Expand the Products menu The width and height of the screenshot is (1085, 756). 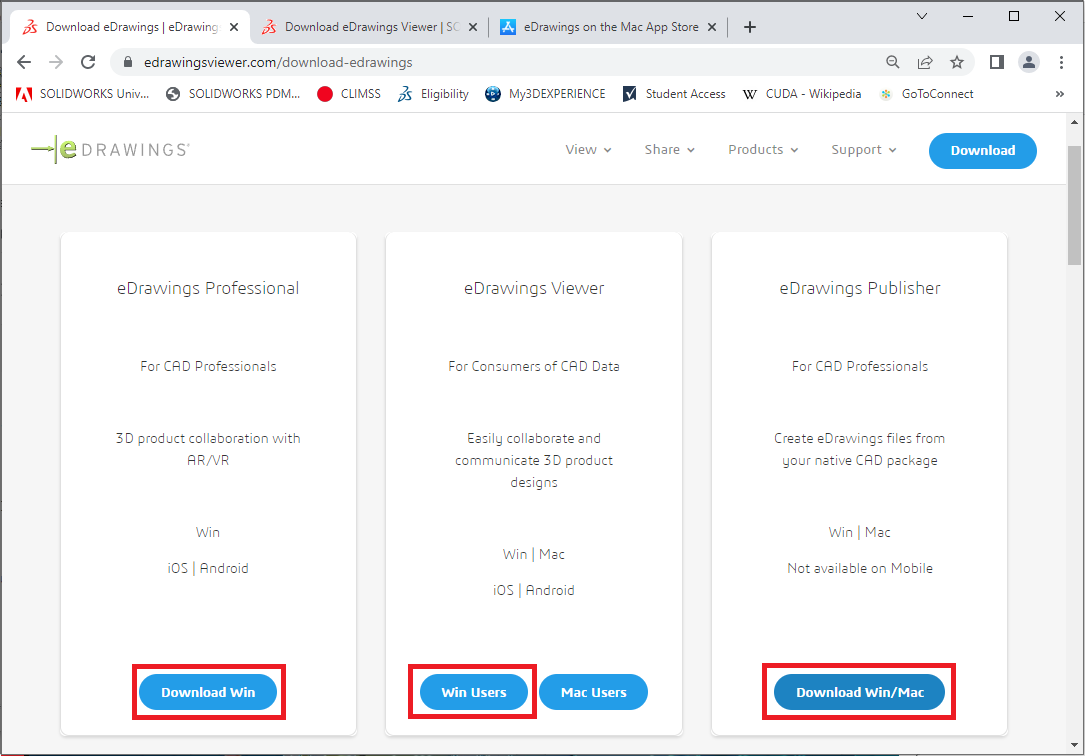pyautogui.click(x=763, y=150)
